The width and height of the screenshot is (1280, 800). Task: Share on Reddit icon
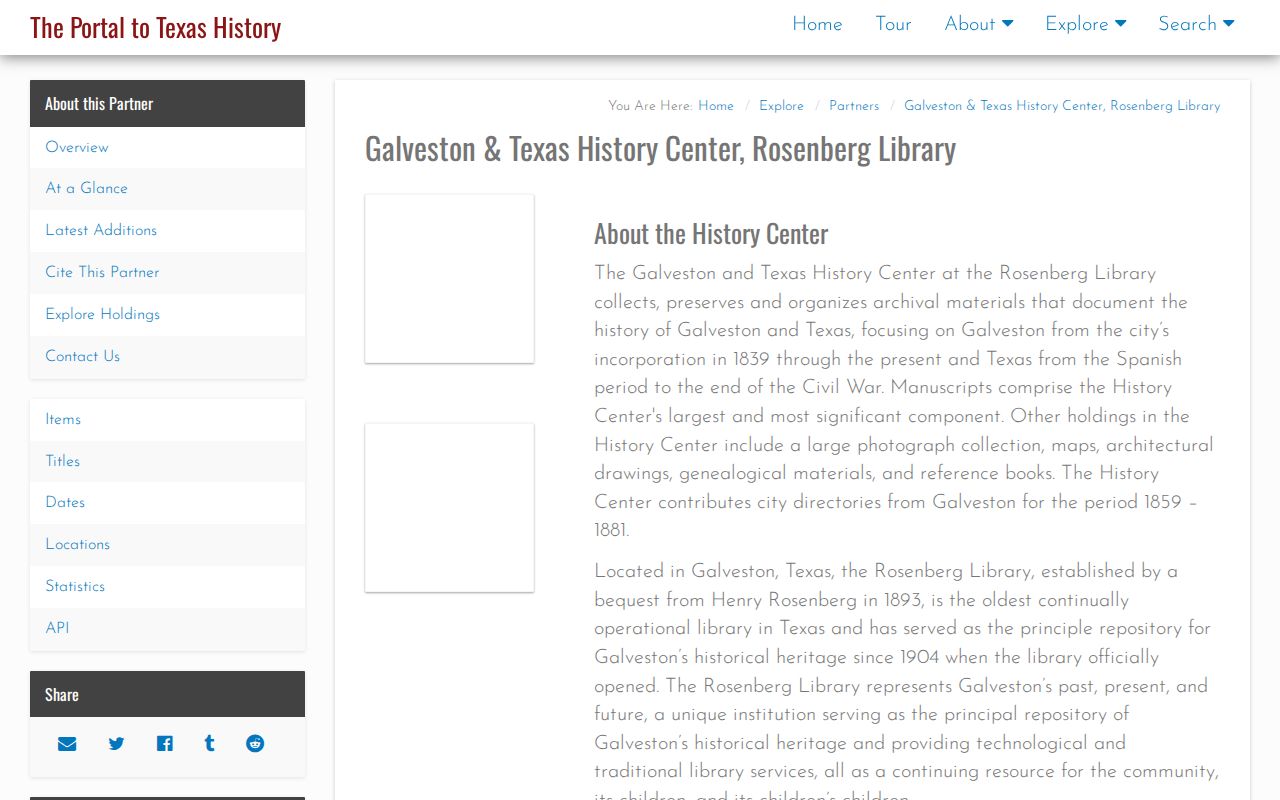pos(255,744)
